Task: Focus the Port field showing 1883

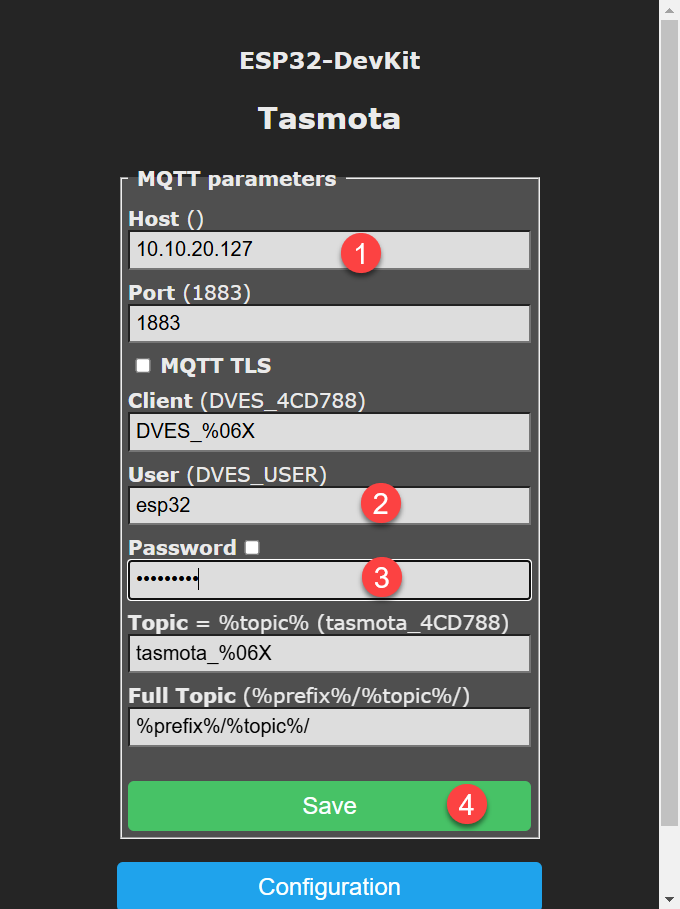Action: [328, 324]
